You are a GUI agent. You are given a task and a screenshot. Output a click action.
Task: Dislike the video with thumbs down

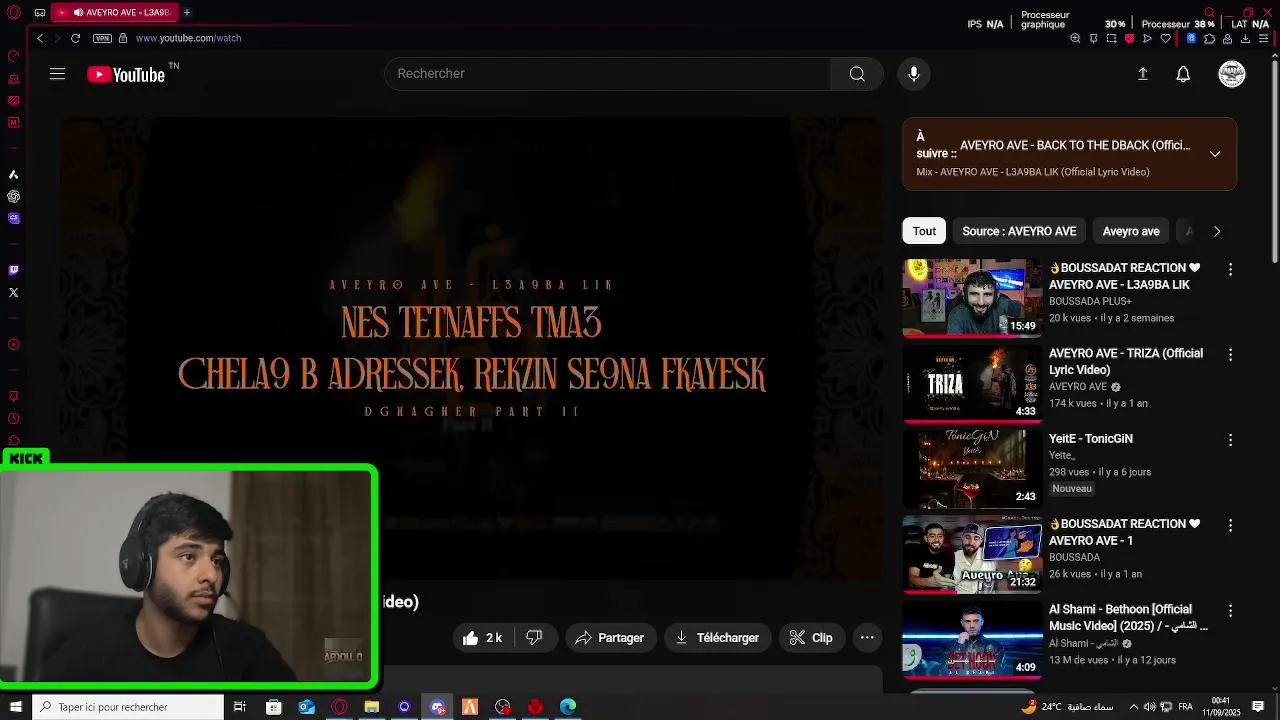[534, 638]
